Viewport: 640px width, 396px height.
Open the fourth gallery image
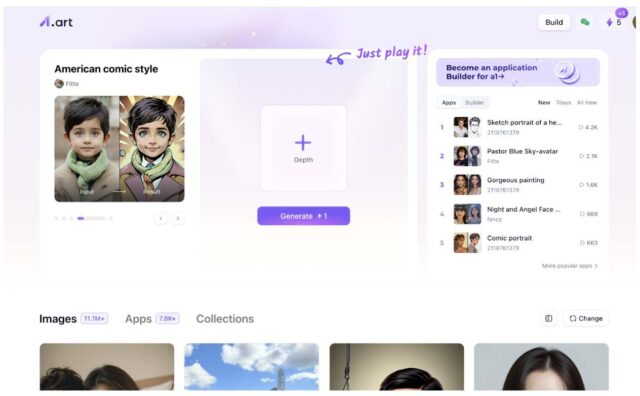tap(541, 367)
